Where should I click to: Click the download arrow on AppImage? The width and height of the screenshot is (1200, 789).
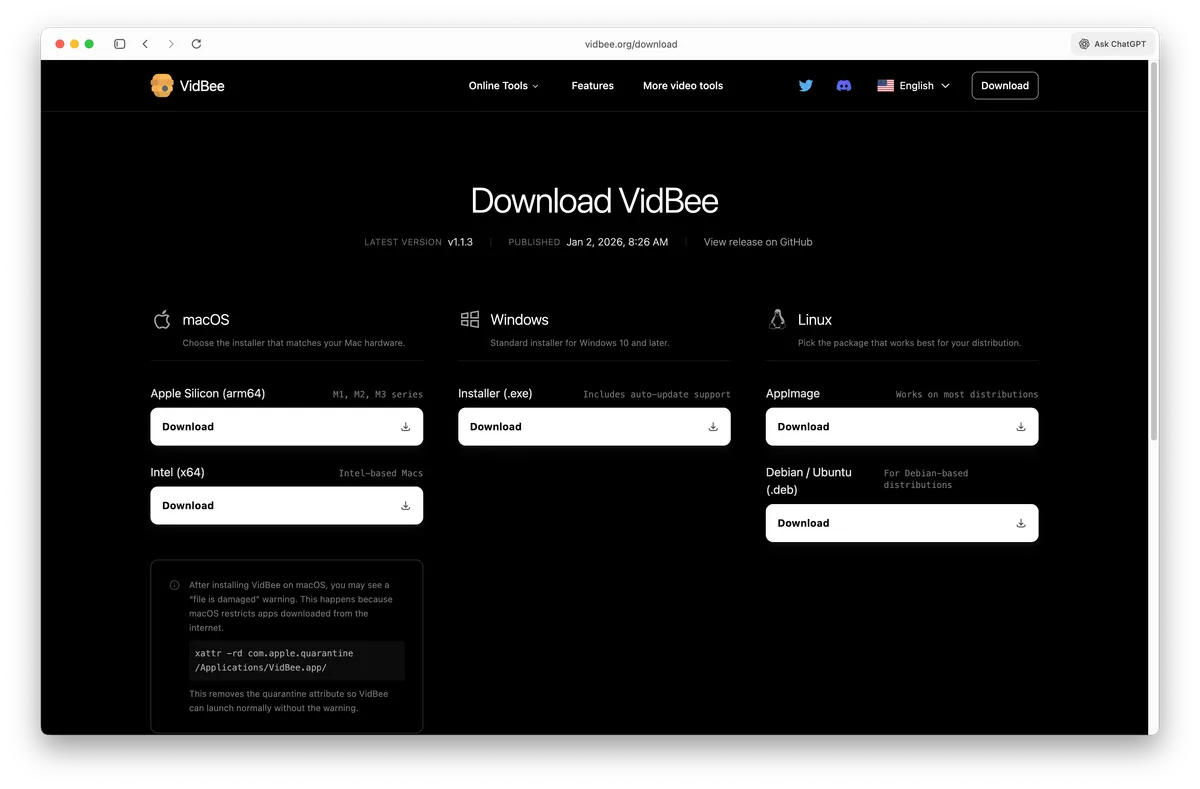(x=1021, y=426)
